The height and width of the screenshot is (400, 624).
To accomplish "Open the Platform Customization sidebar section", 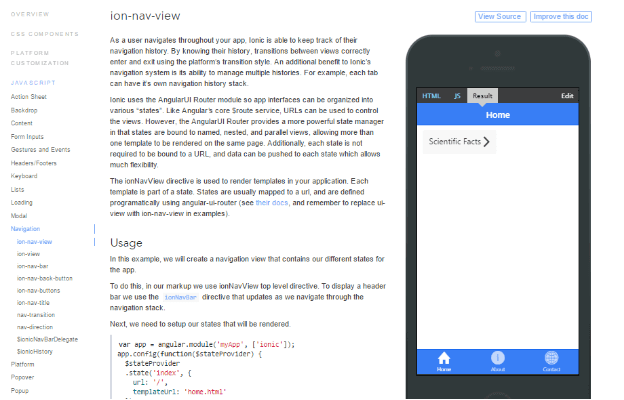I will pos(40,58).
